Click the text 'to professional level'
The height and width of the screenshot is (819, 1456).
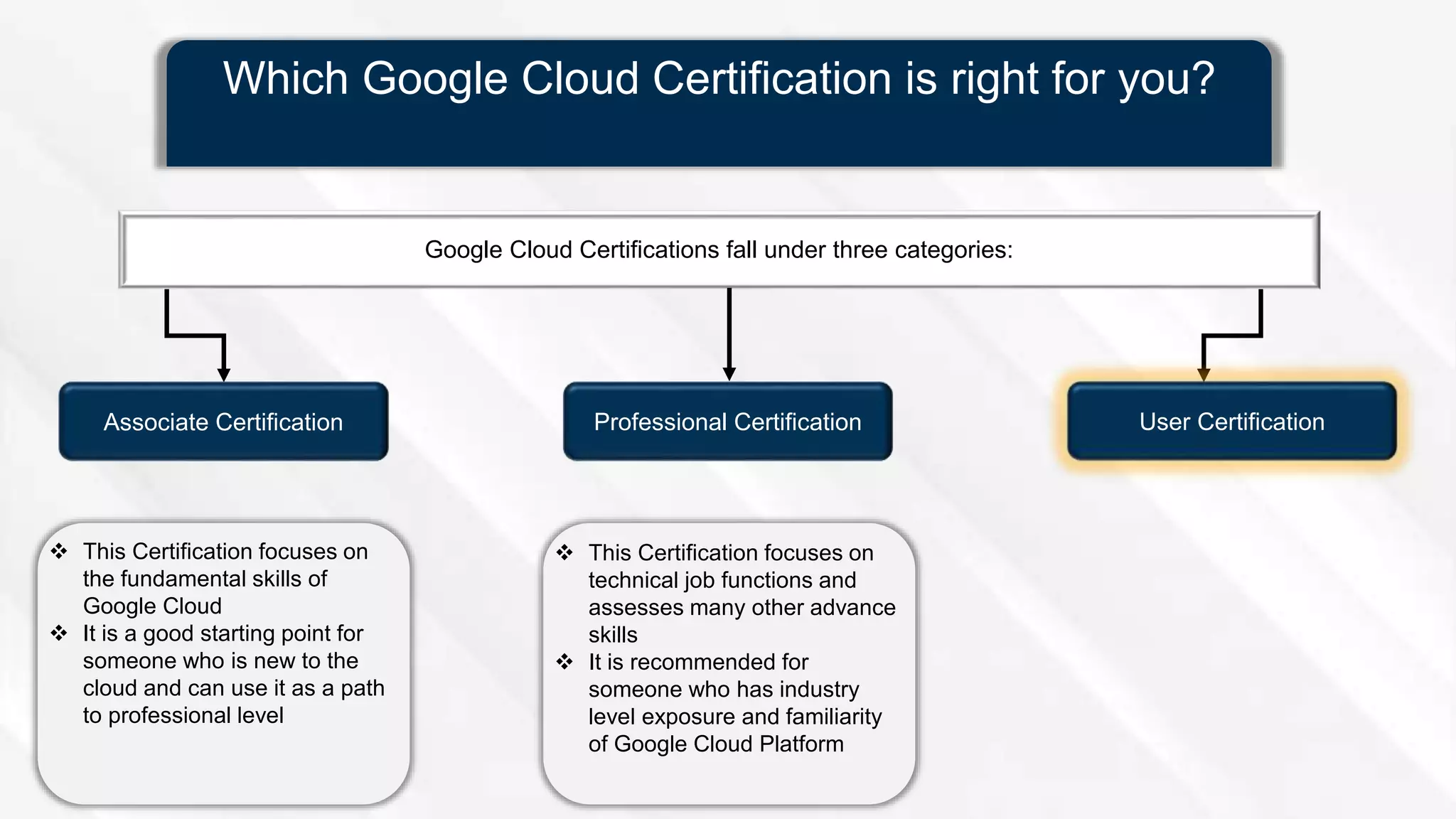pyautogui.click(x=183, y=715)
